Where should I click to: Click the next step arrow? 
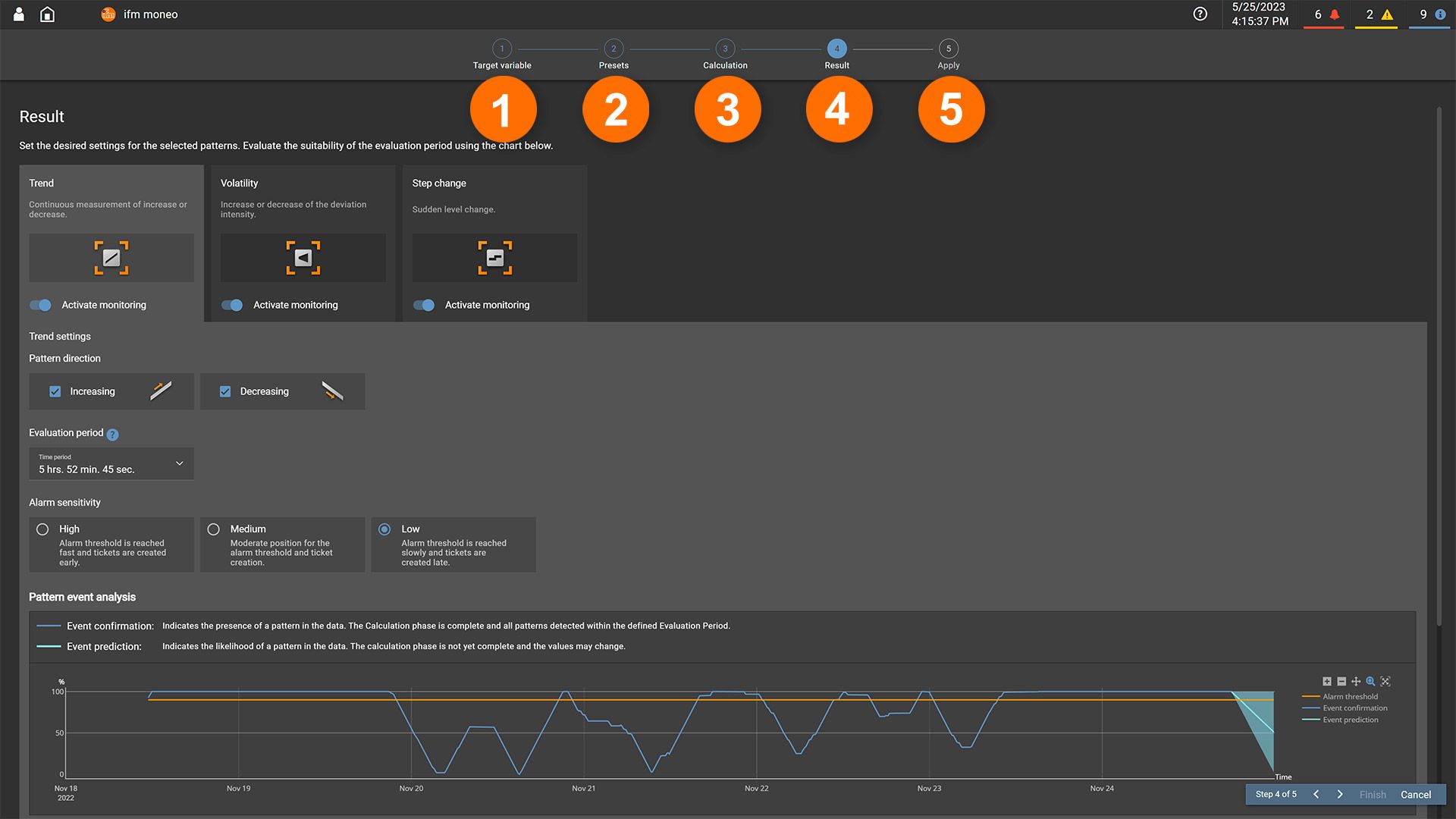[x=1340, y=795]
